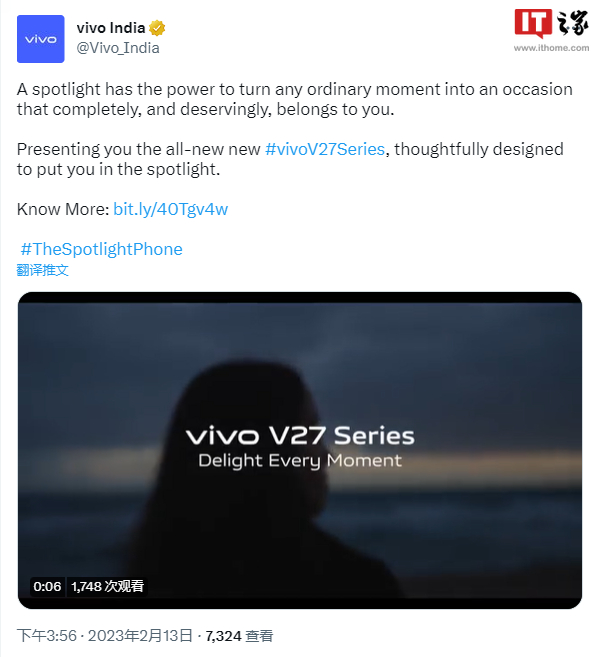Viewport: 598px width, 657px height.
Task: Open the 下午3:56 timestamp
Action: pyautogui.click(x=47, y=636)
